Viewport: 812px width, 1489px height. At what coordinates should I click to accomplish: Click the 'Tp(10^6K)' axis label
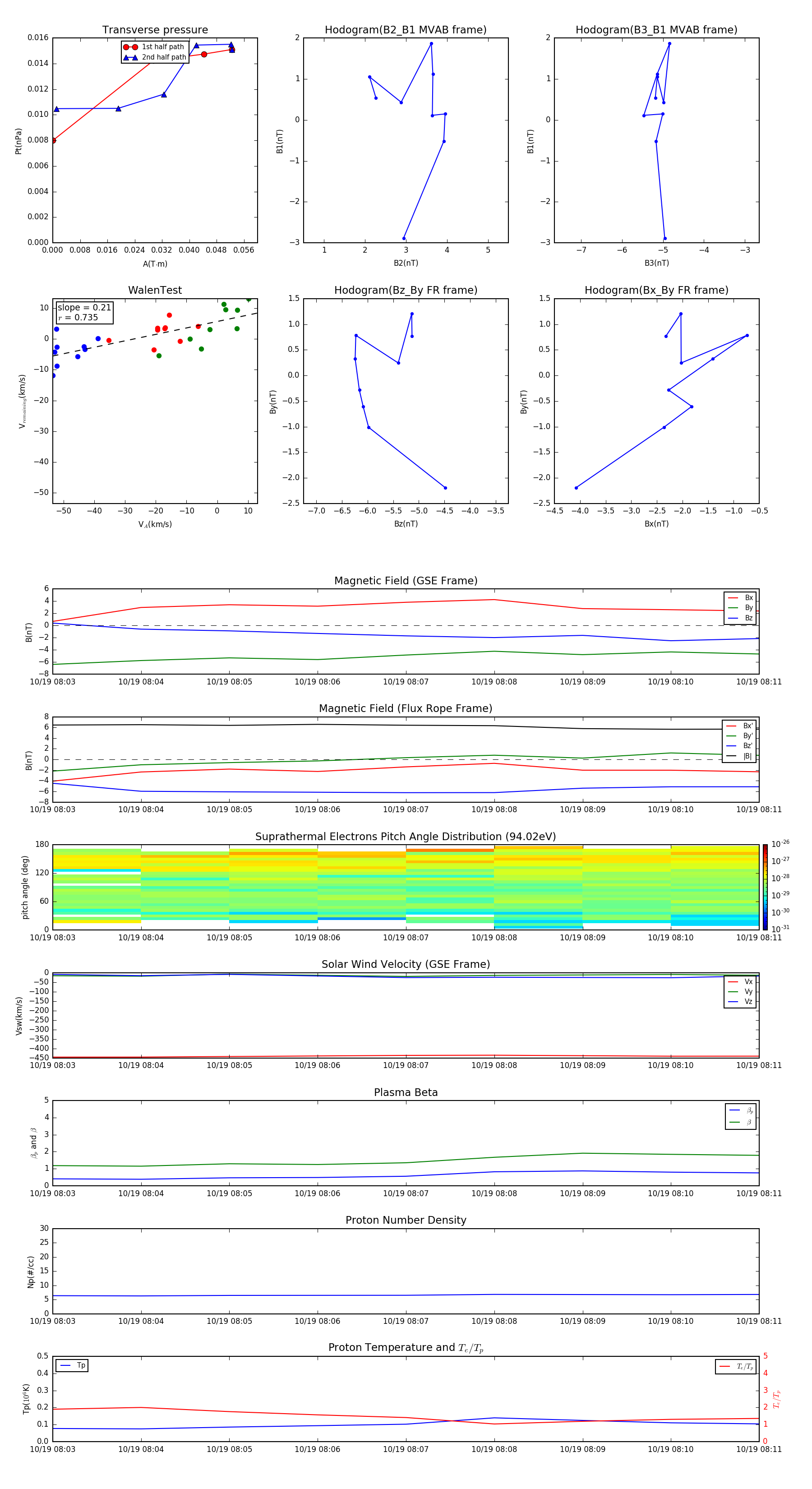coord(26,1399)
